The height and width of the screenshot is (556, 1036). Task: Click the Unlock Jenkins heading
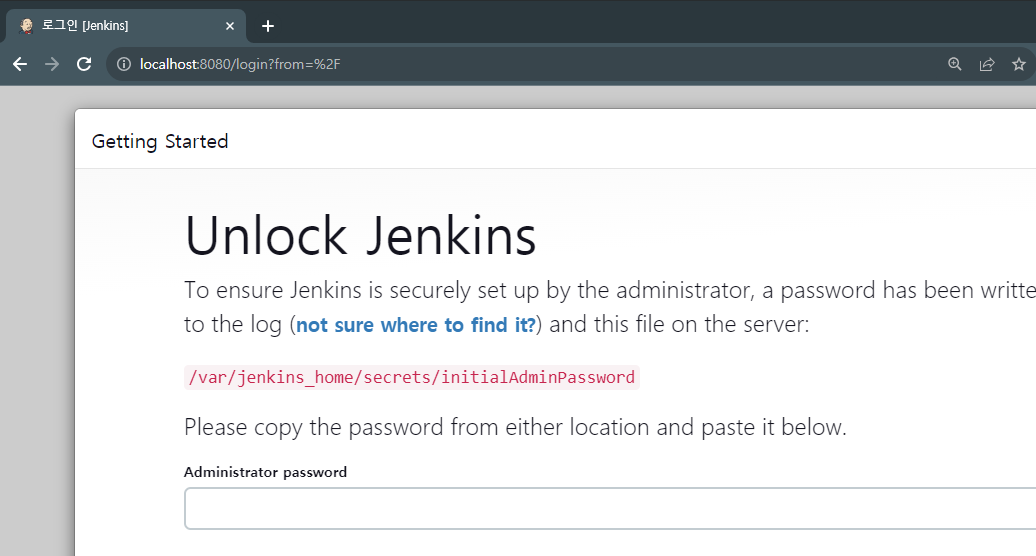(361, 236)
